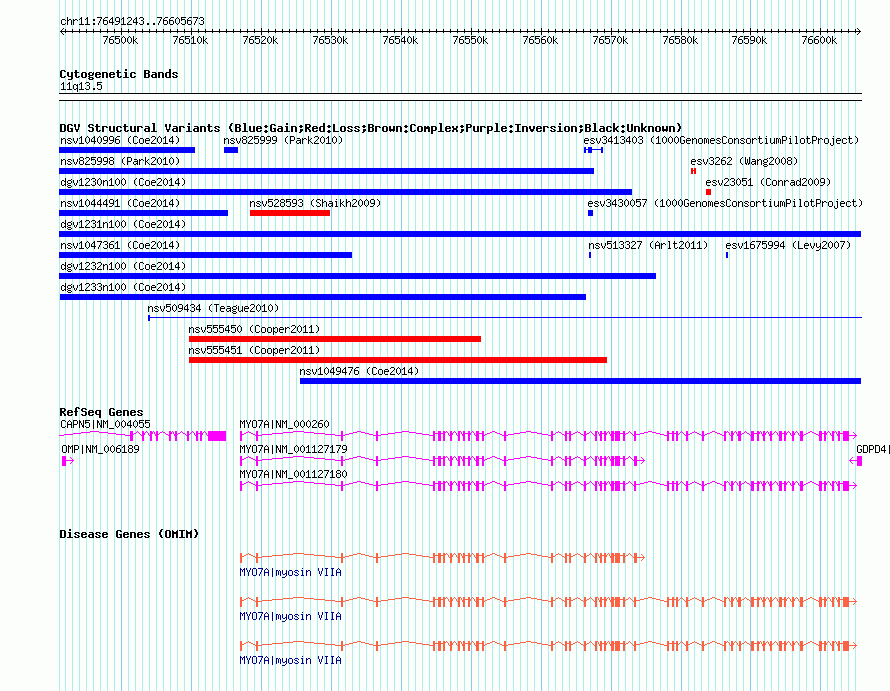Select esv1675994 (Levy2007) variant
890x691 pixels.
pyautogui.click(x=727, y=255)
